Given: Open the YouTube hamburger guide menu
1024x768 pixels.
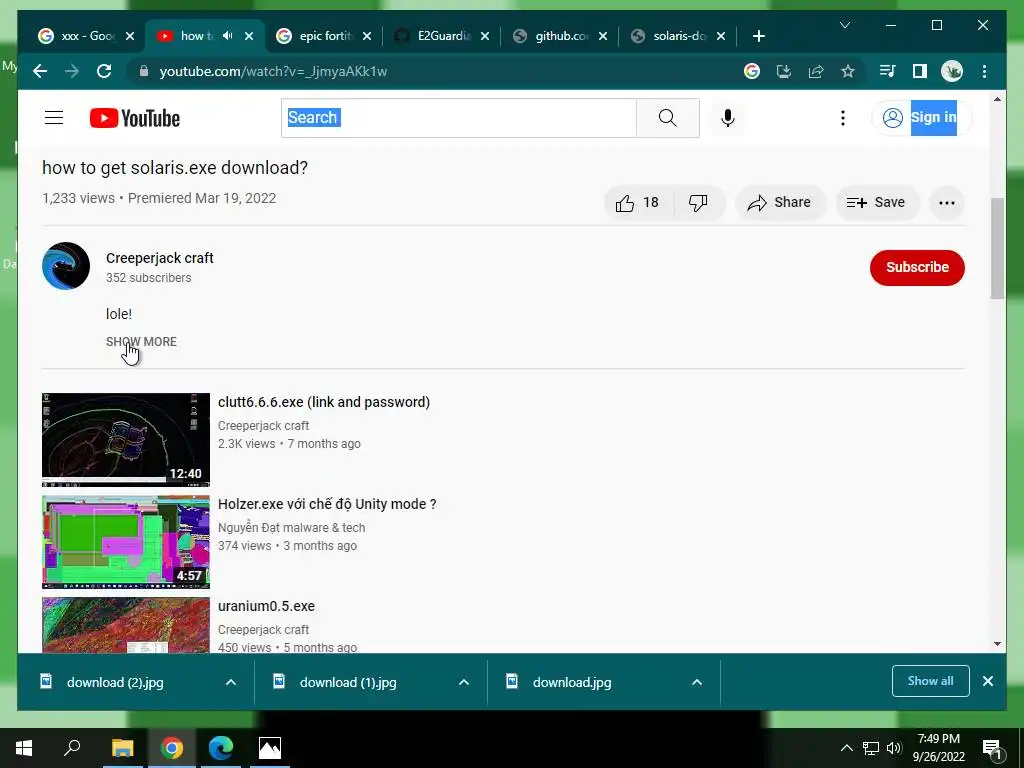Looking at the screenshot, I should click(54, 118).
